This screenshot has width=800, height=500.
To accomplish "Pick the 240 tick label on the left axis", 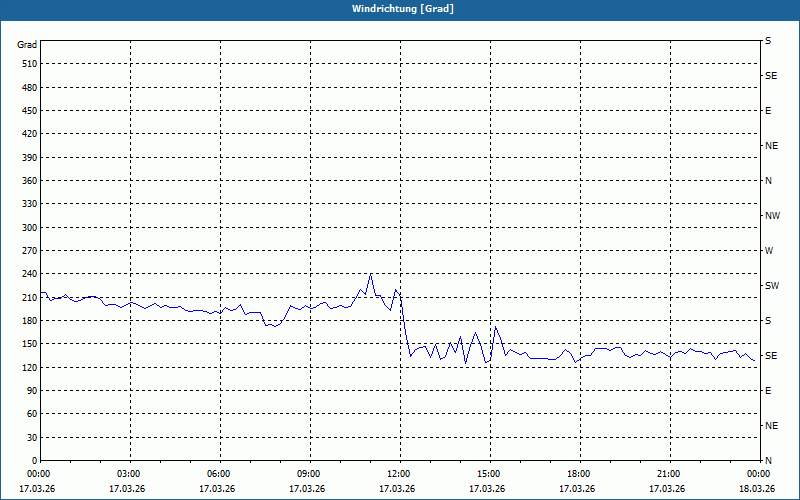I will point(27,274).
